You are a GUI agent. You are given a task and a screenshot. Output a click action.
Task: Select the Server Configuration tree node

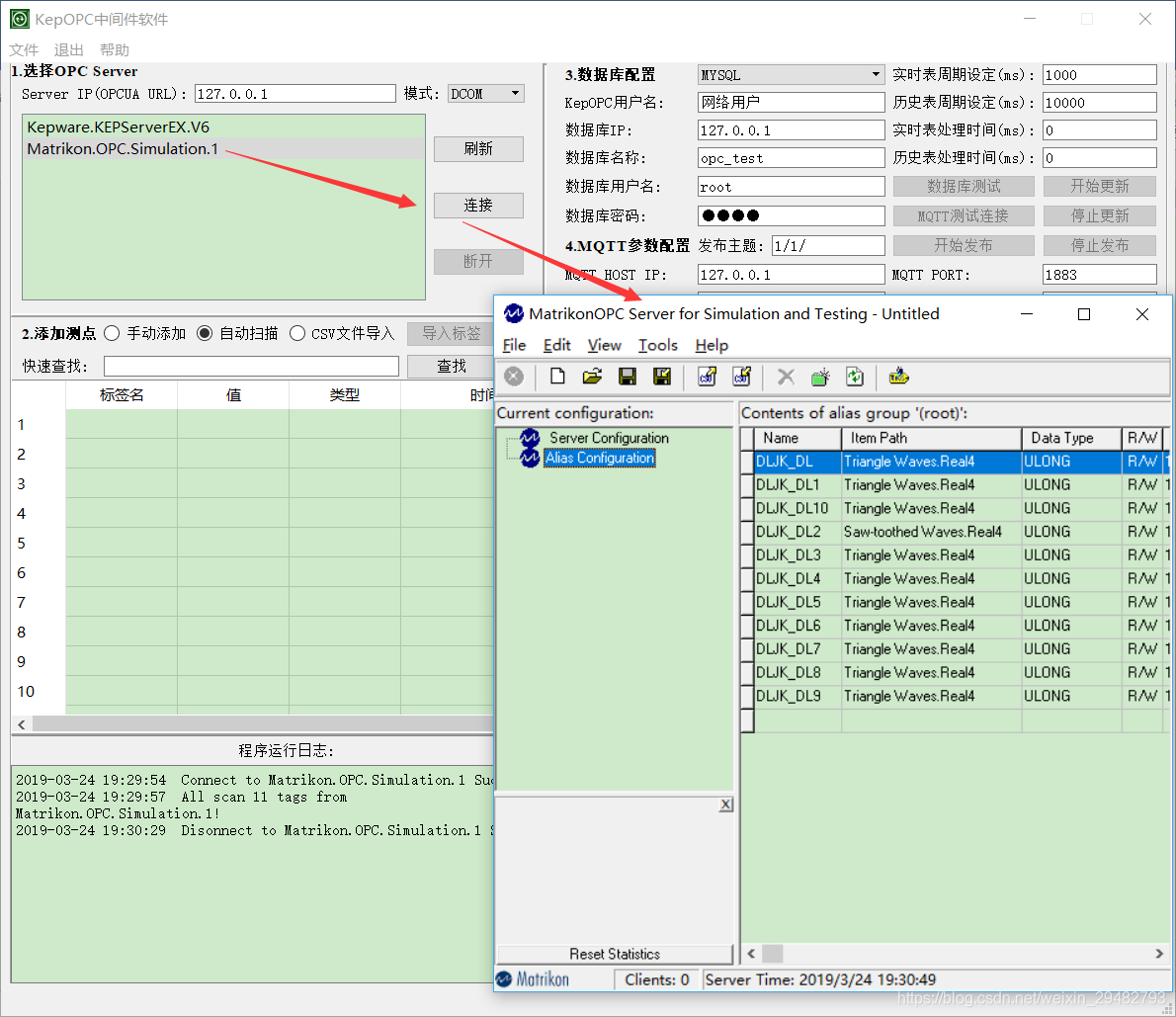click(x=608, y=438)
